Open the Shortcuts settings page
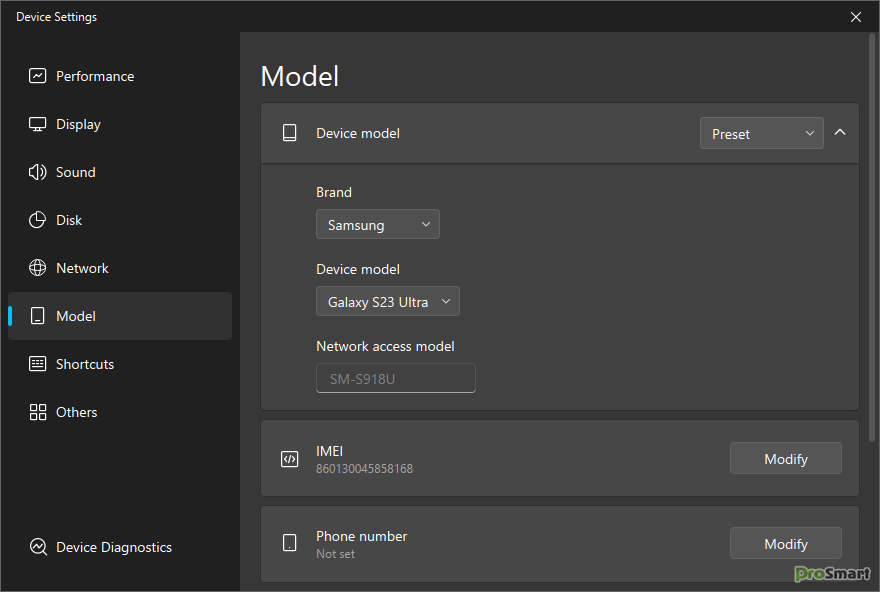The height and width of the screenshot is (592, 880). (85, 364)
